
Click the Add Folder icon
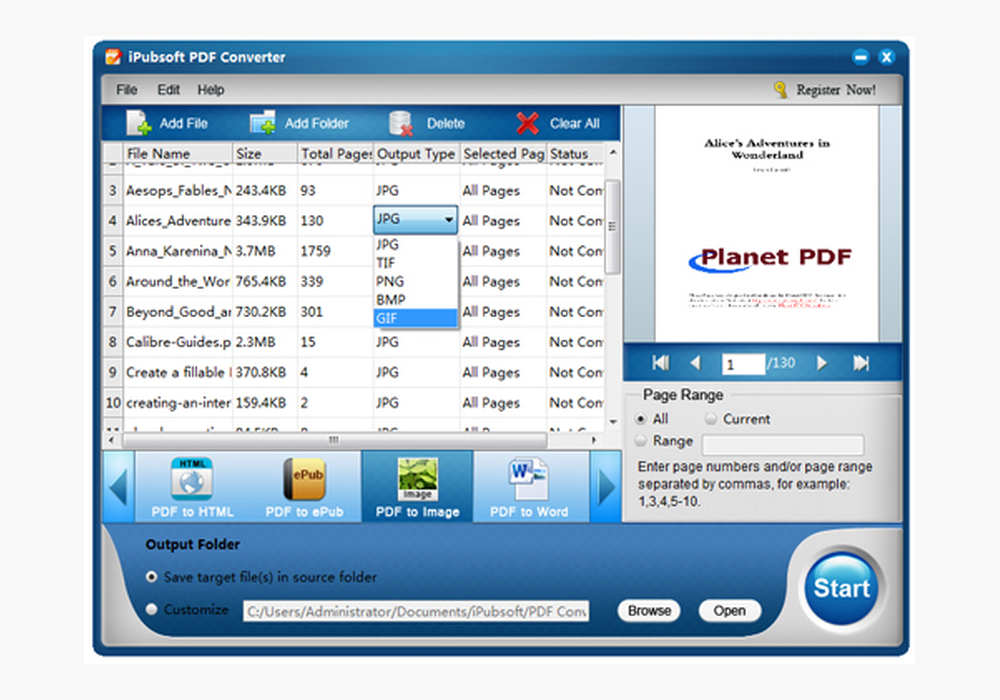coord(262,122)
